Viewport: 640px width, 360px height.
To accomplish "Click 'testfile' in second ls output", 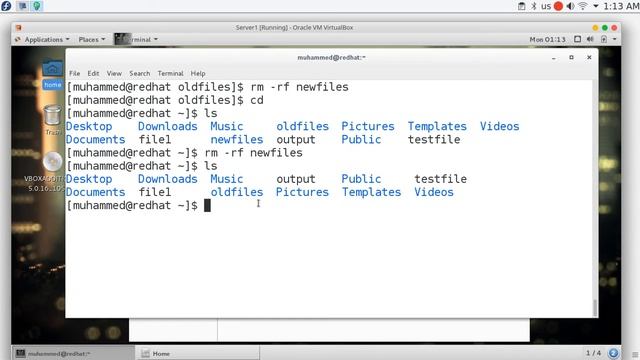I will point(441,179).
